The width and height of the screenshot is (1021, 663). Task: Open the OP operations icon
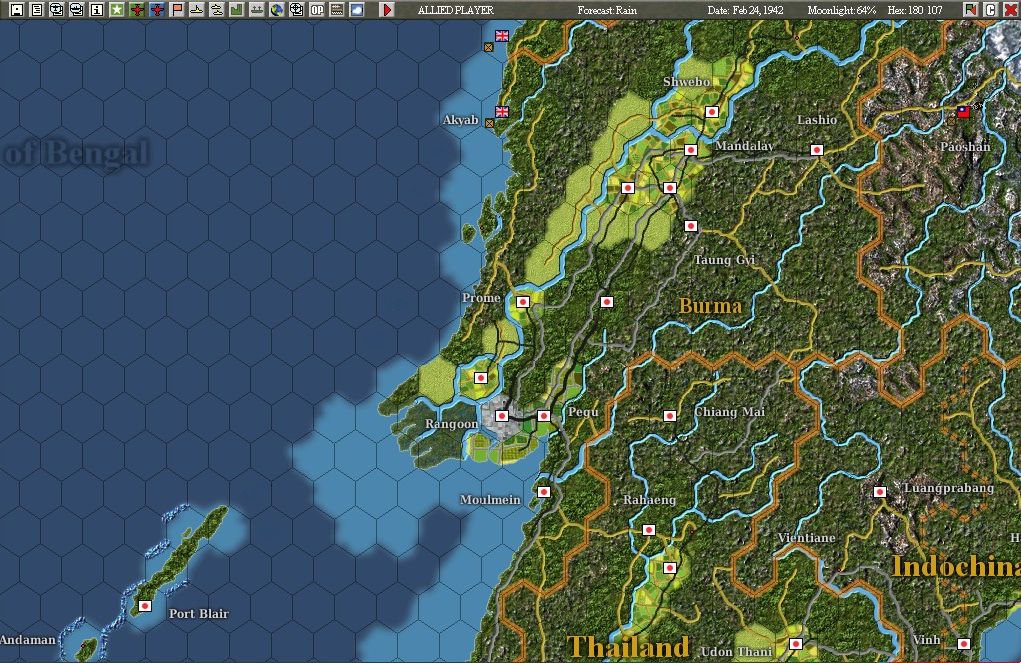[x=316, y=10]
